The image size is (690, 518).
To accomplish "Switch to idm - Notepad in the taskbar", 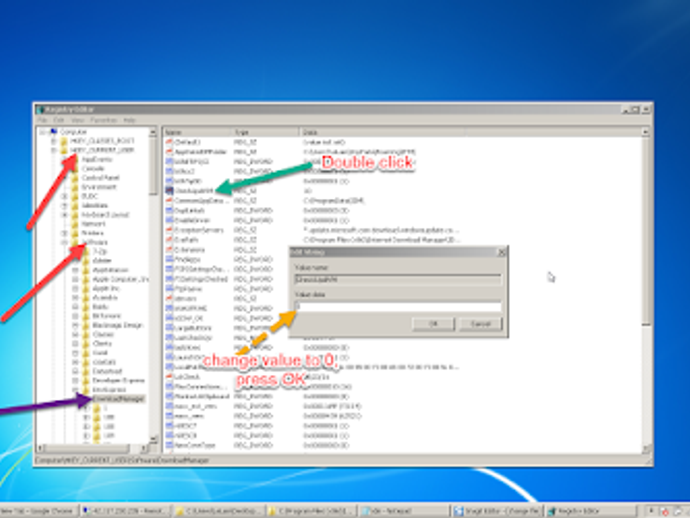I will (x=403, y=511).
